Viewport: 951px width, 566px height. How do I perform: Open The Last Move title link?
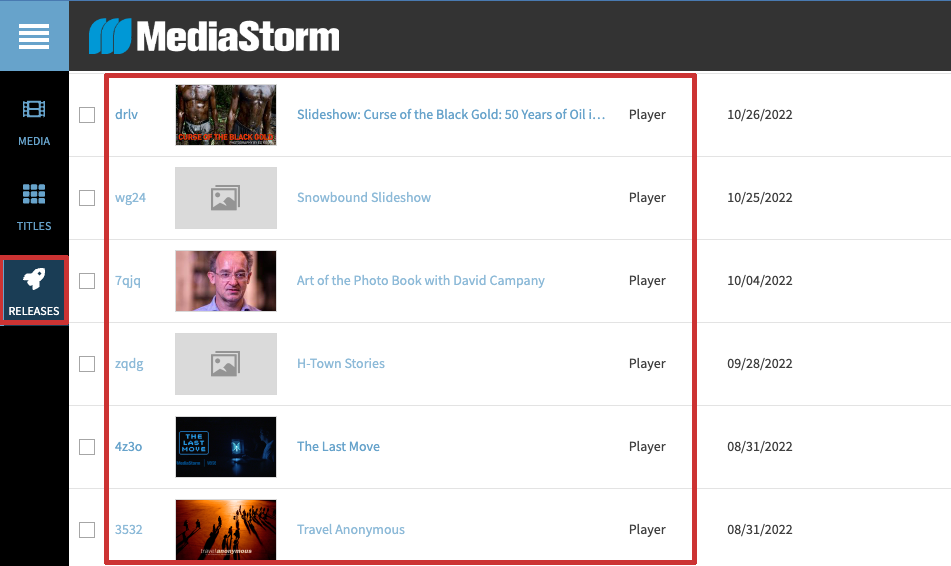point(338,447)
